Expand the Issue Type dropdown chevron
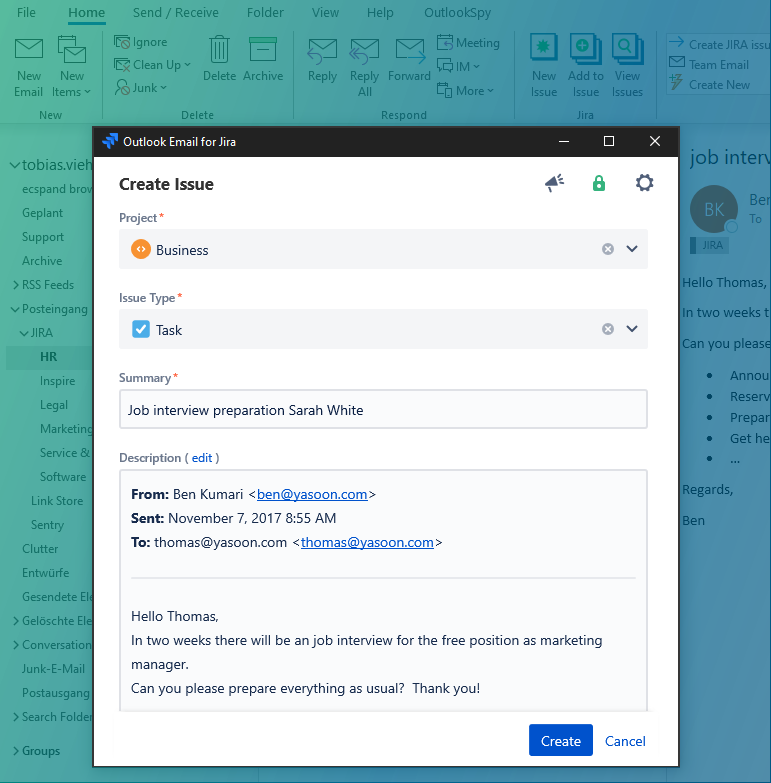Screen dimensions: 771x783 tap(632, 329)
